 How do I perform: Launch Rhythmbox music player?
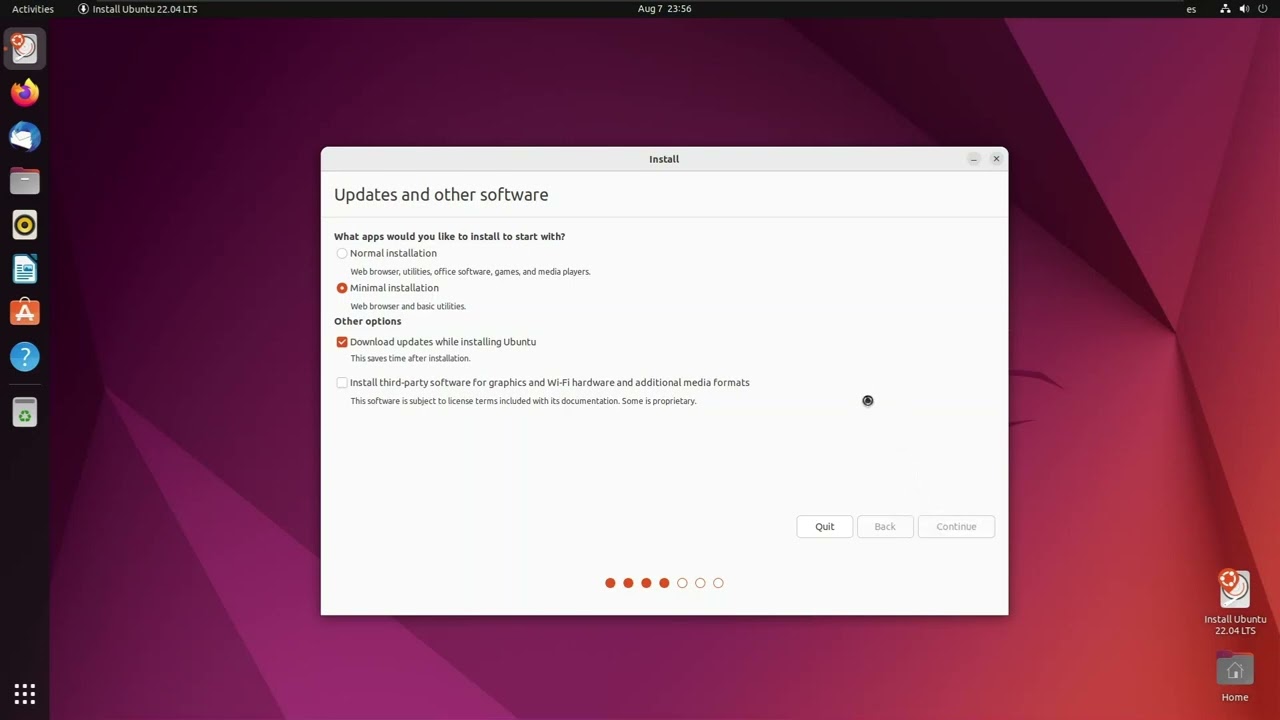(x=25, y=225)
